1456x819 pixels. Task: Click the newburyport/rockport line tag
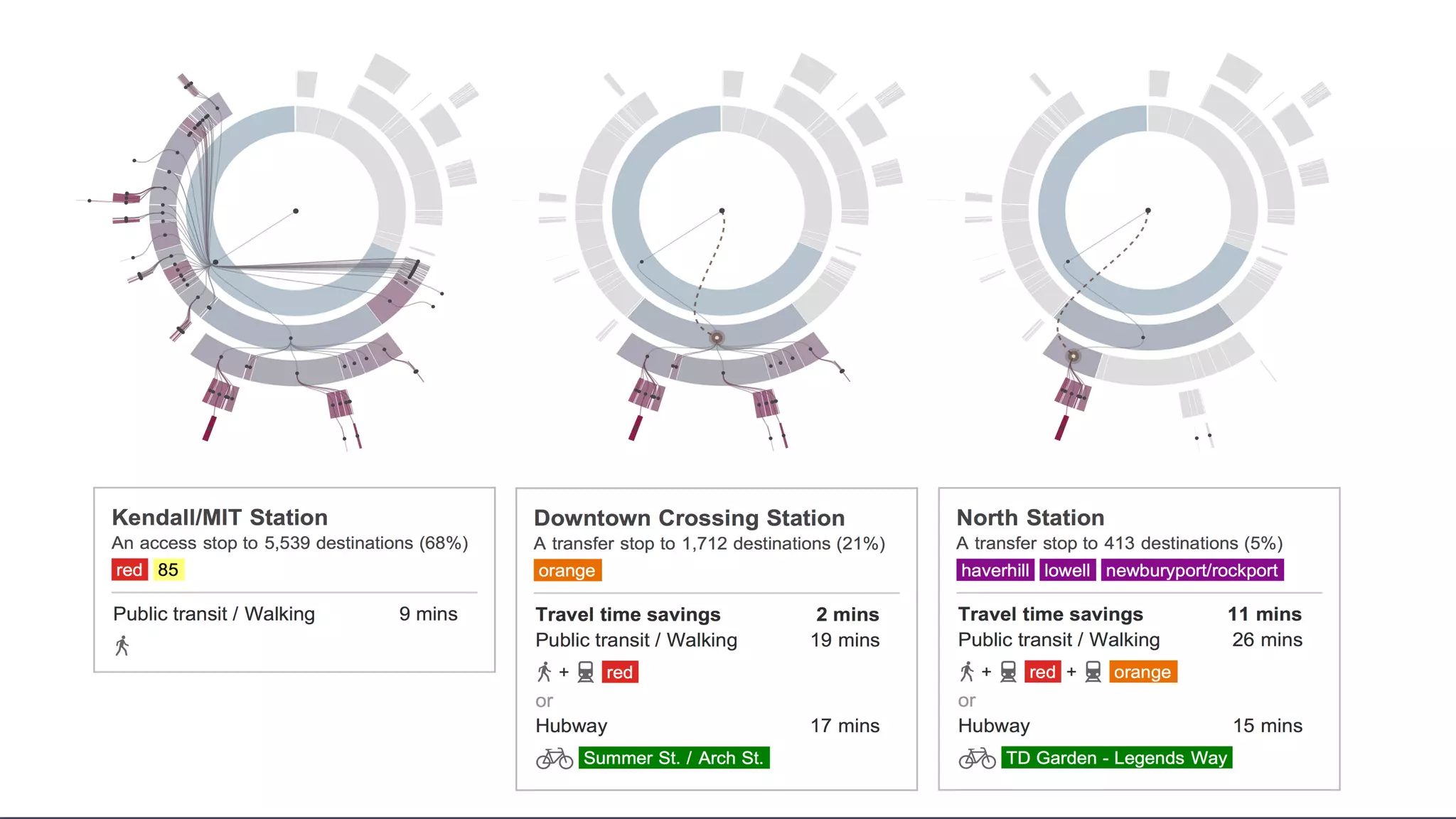tap(1192, 570)
